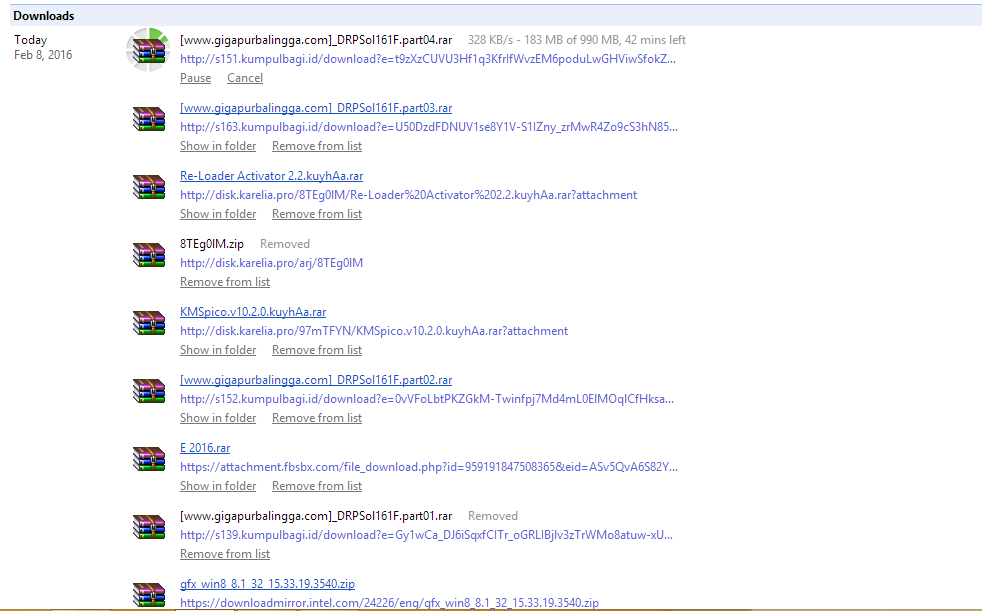Click the download speed and time-left status
Viewport: 982px width, 611px height.
577,40
